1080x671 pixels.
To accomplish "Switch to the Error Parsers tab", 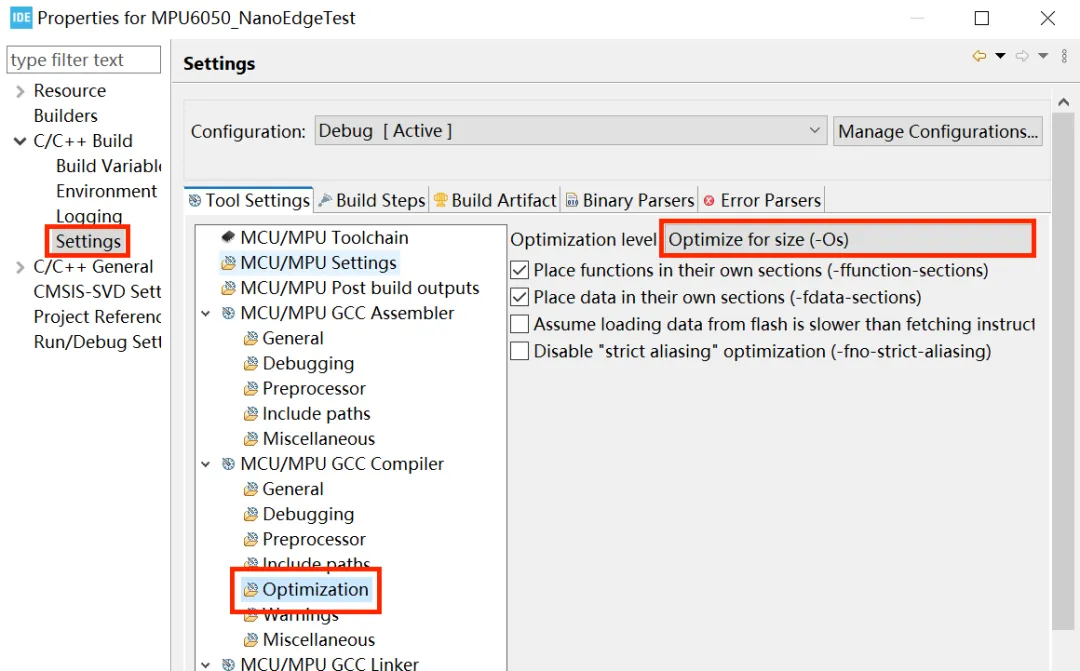I will 762,200.
